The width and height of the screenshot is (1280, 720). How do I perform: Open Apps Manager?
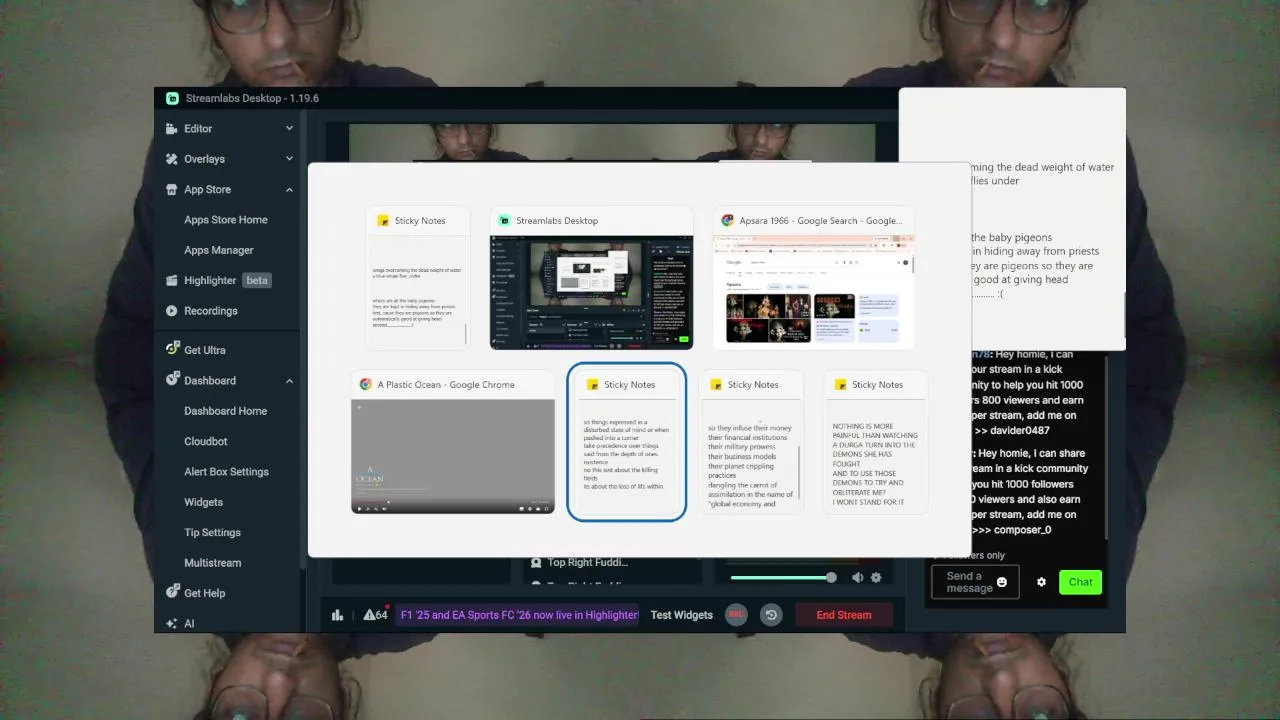[x=219, y=250]
